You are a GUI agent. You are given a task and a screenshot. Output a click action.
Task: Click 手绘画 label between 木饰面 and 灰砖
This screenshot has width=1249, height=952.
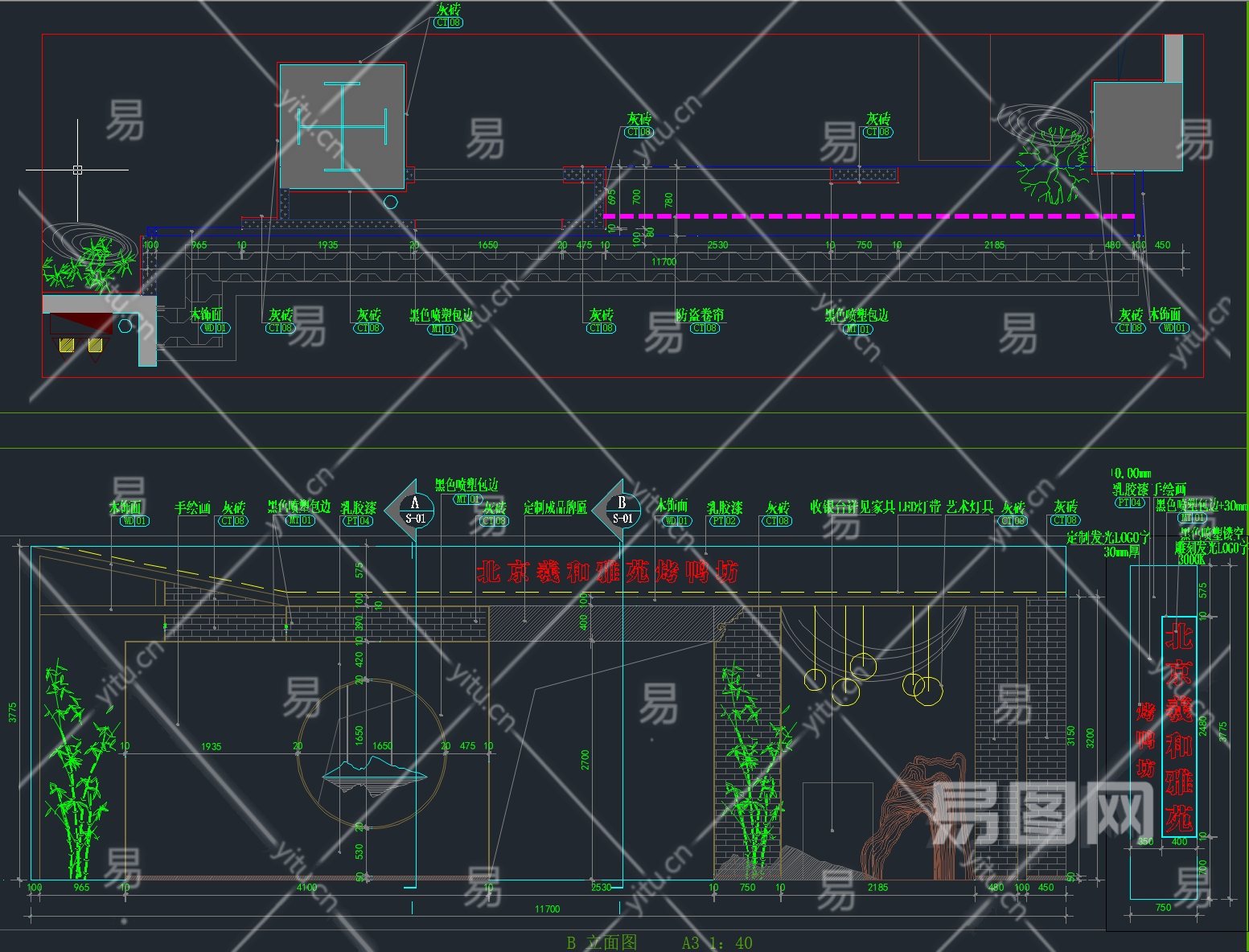click(x=193, y=508)
